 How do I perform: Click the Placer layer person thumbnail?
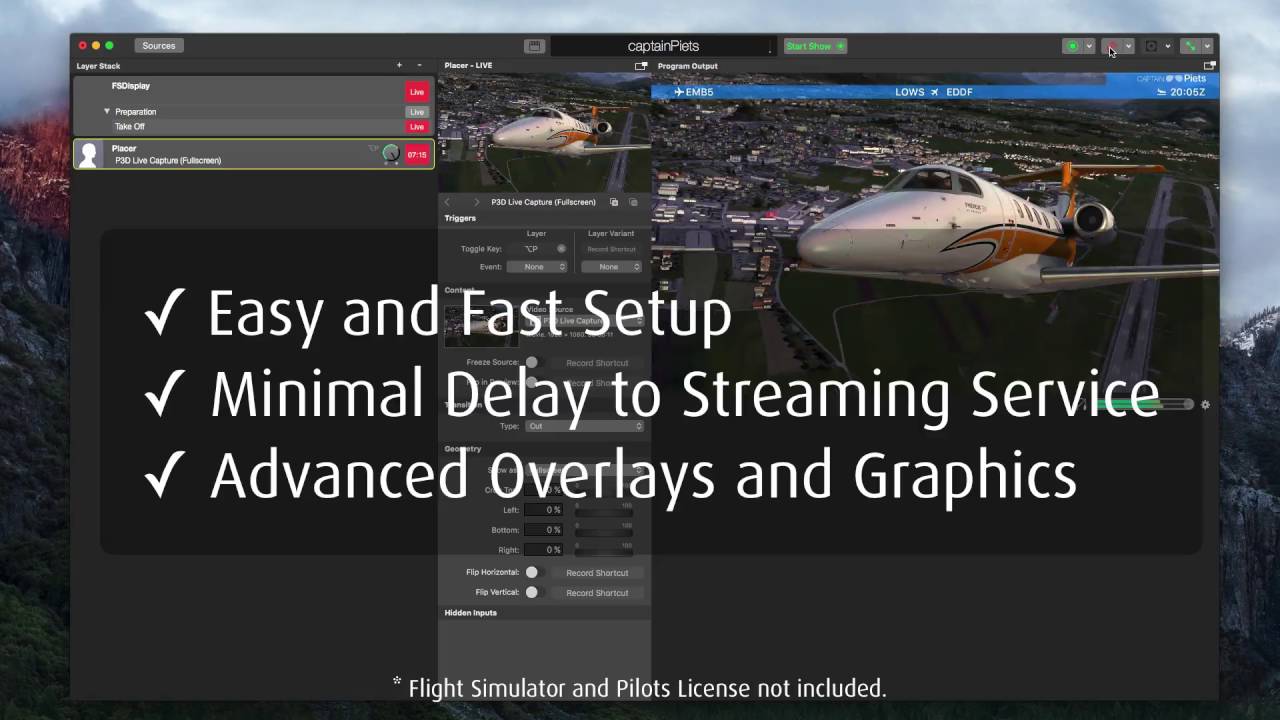tap(89, 154)
